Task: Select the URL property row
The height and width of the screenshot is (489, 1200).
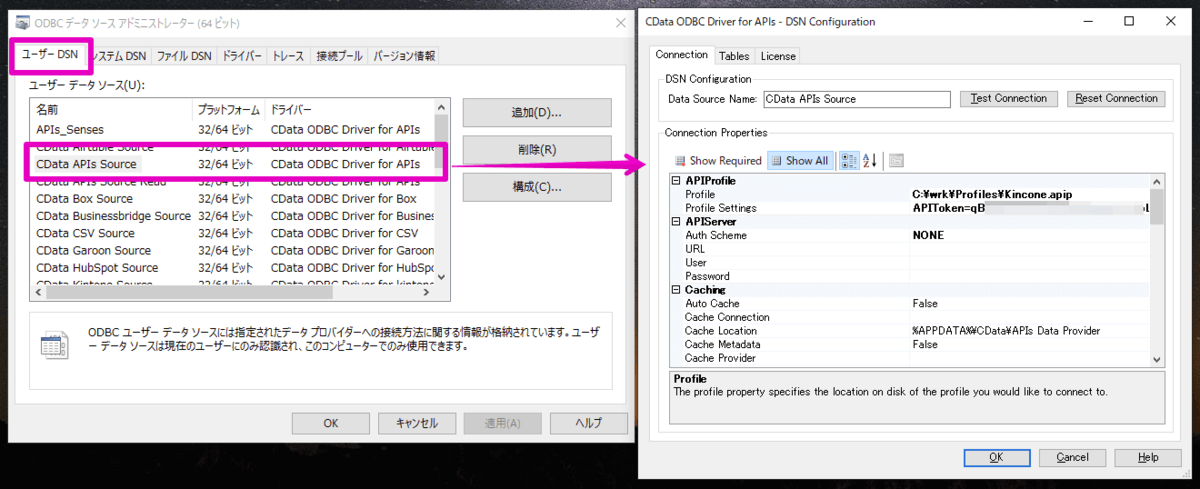Action: 910,249
